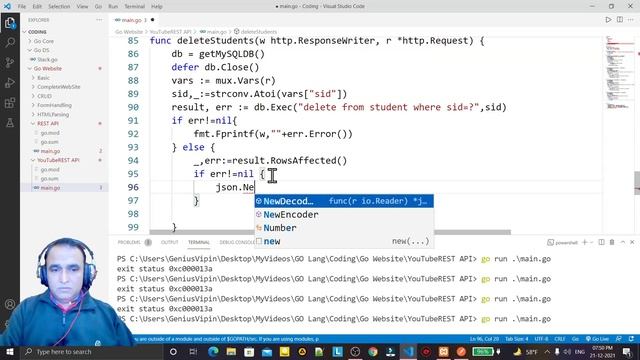Open the Testing flask view
This screenshot has width=640, height=360.
point(10,122)
